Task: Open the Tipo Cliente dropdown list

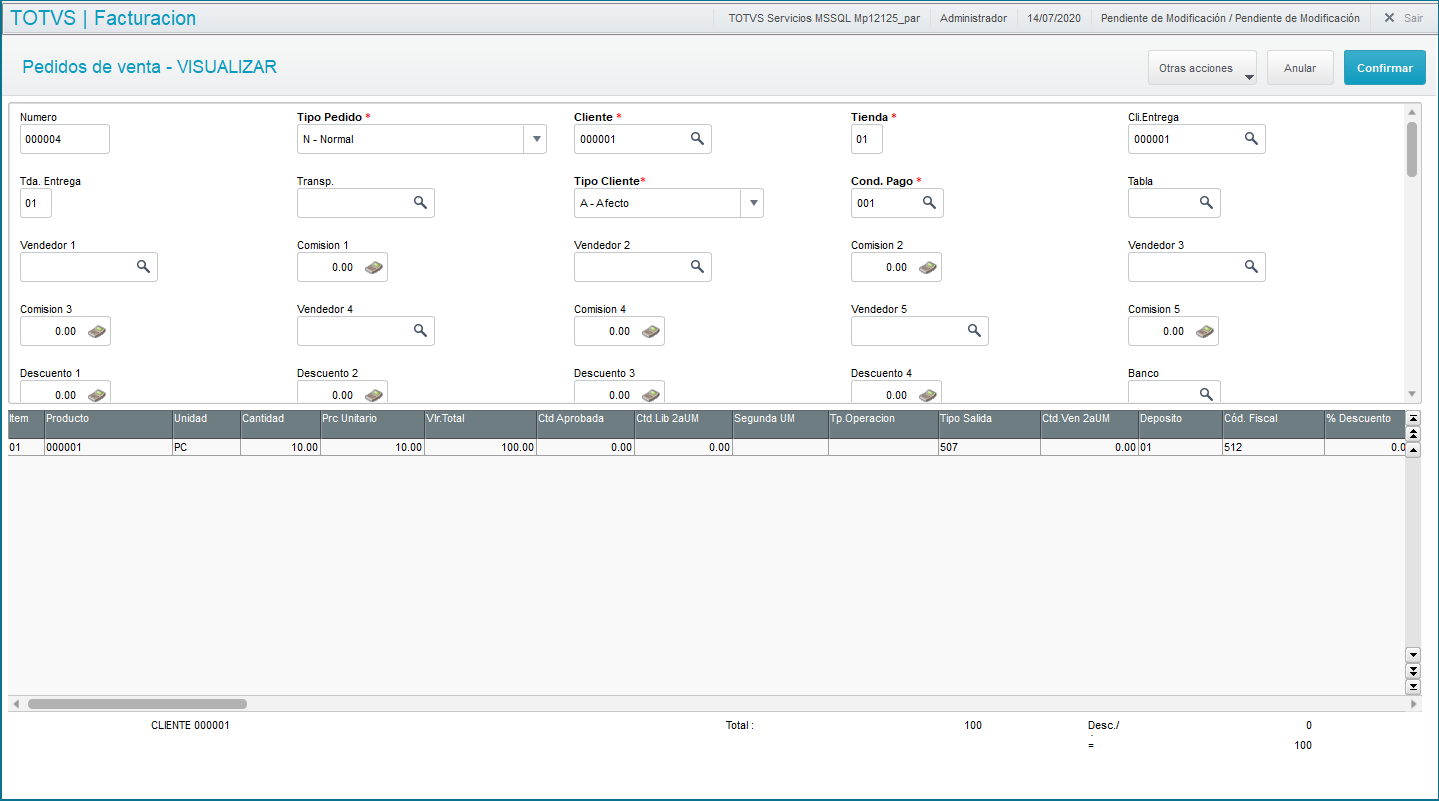Action: click(x=752, y=203)
